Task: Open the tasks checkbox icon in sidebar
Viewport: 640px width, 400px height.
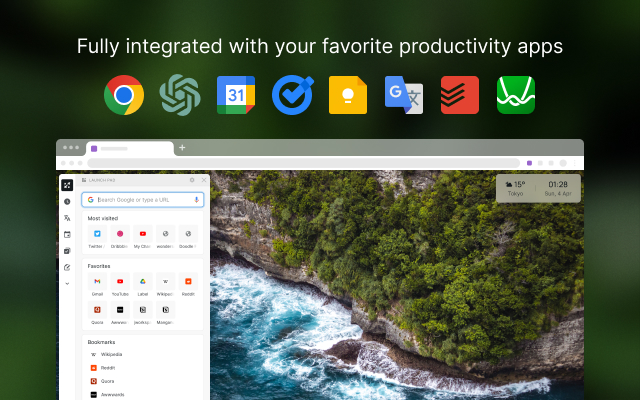Action: [67, 251]
